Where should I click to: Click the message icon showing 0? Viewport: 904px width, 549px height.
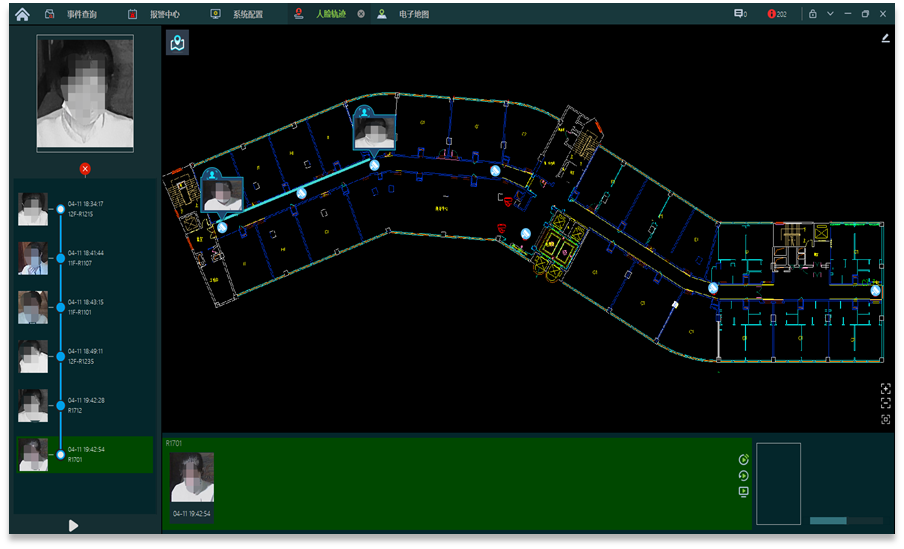pos(740,14)
